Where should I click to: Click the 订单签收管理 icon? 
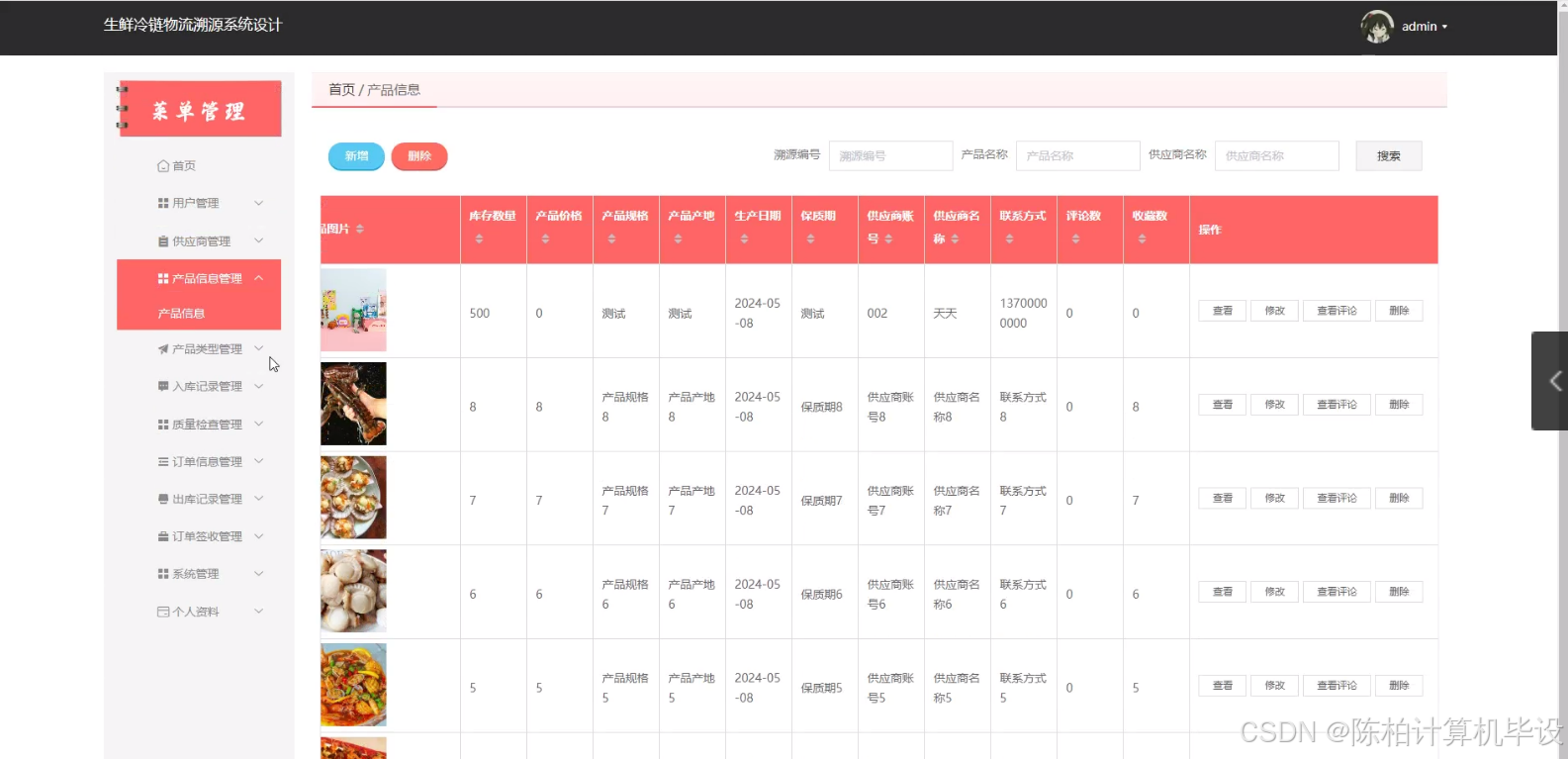coord(163,536)
